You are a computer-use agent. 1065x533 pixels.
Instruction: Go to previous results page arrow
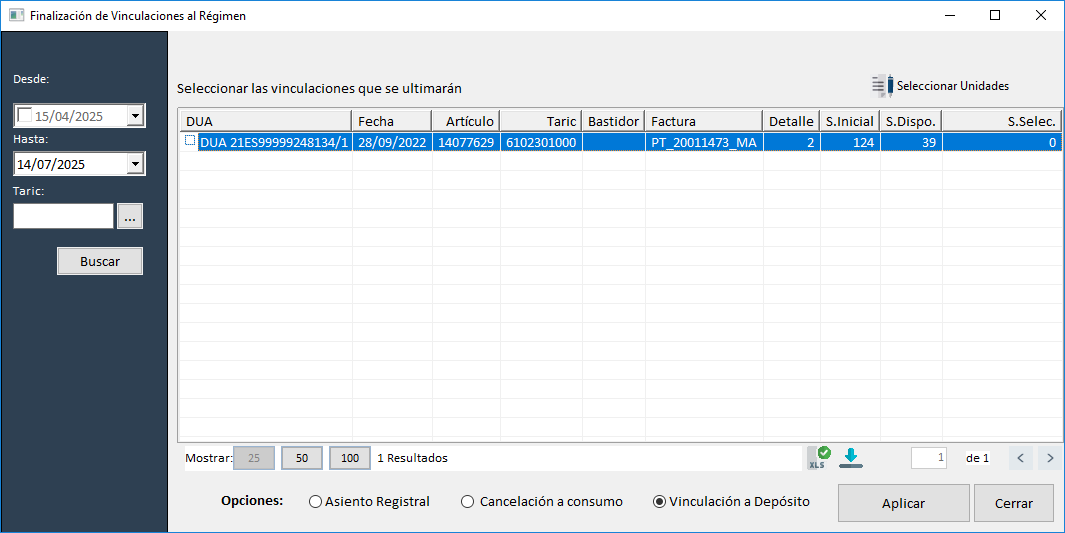click(x=1020, y=458)
